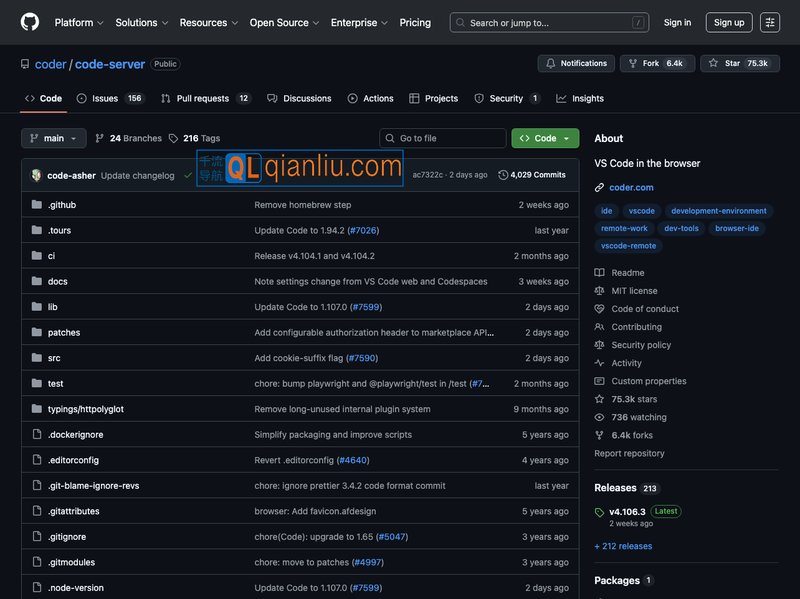Open the 4,029 Commits history
This screenshot has width=800, height=599.
pos(532,175)
